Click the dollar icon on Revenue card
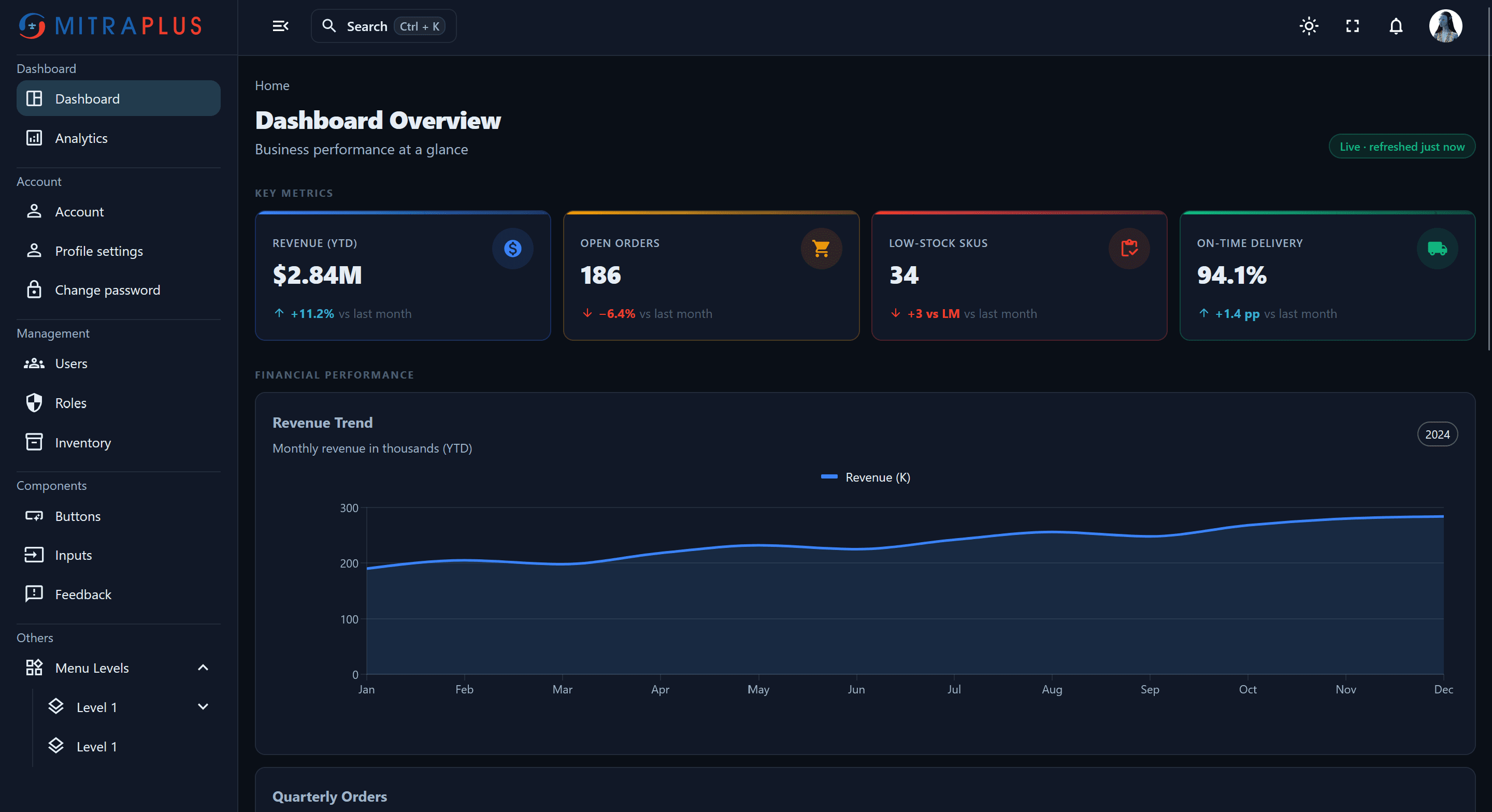The image size is (1492, 812). pyautogui.click(x=512, y=249)
